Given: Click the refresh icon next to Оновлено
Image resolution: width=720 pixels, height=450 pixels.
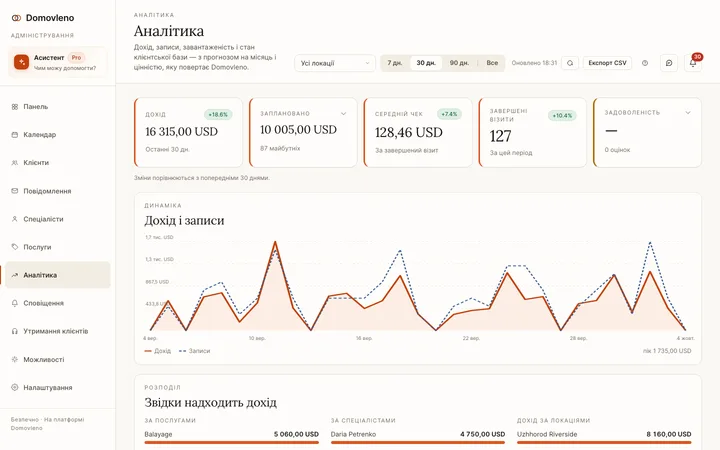Looking at the screenshot, I should (x=570, y=63).
